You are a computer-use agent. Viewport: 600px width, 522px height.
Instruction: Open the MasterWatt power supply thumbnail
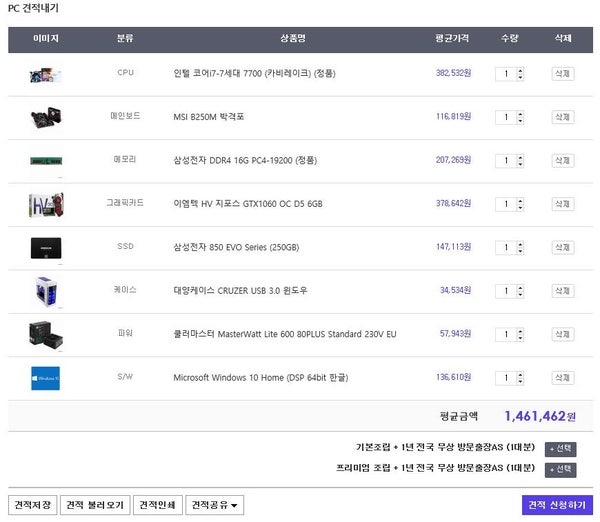pos(46,335)
